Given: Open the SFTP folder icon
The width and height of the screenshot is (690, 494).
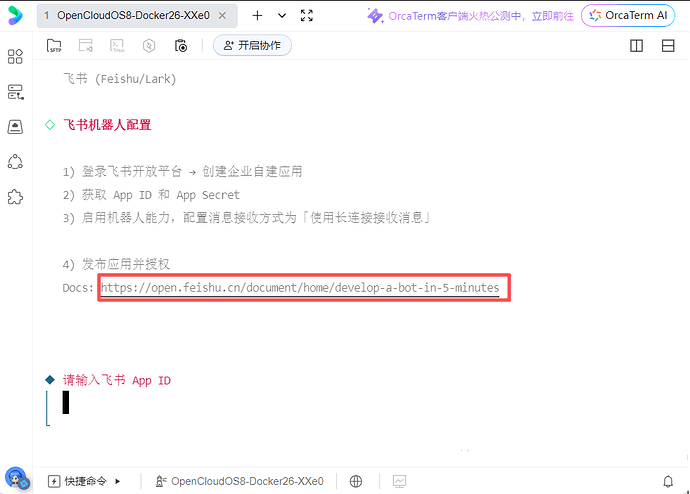Looking at the screenshot, I should coord(54,45).
